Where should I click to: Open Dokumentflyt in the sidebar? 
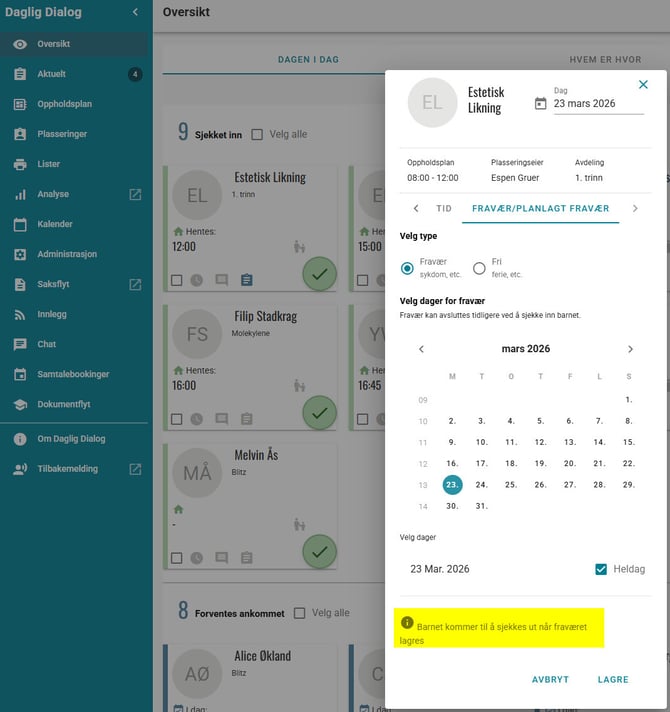pos(74,404)
